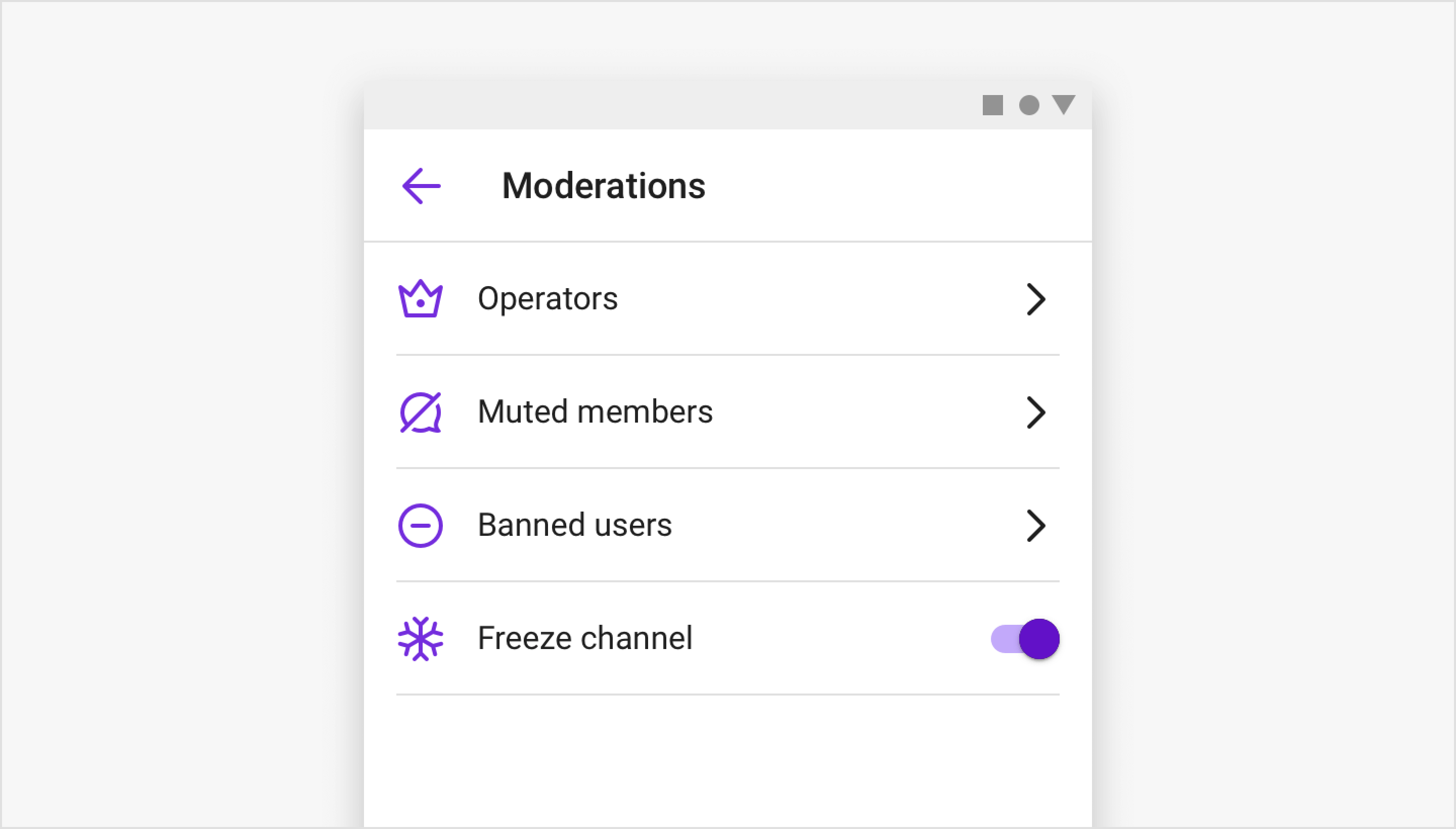Select the Banned users text label
This screenshot has height=829, width=1456.
click(x=574, y=524)
